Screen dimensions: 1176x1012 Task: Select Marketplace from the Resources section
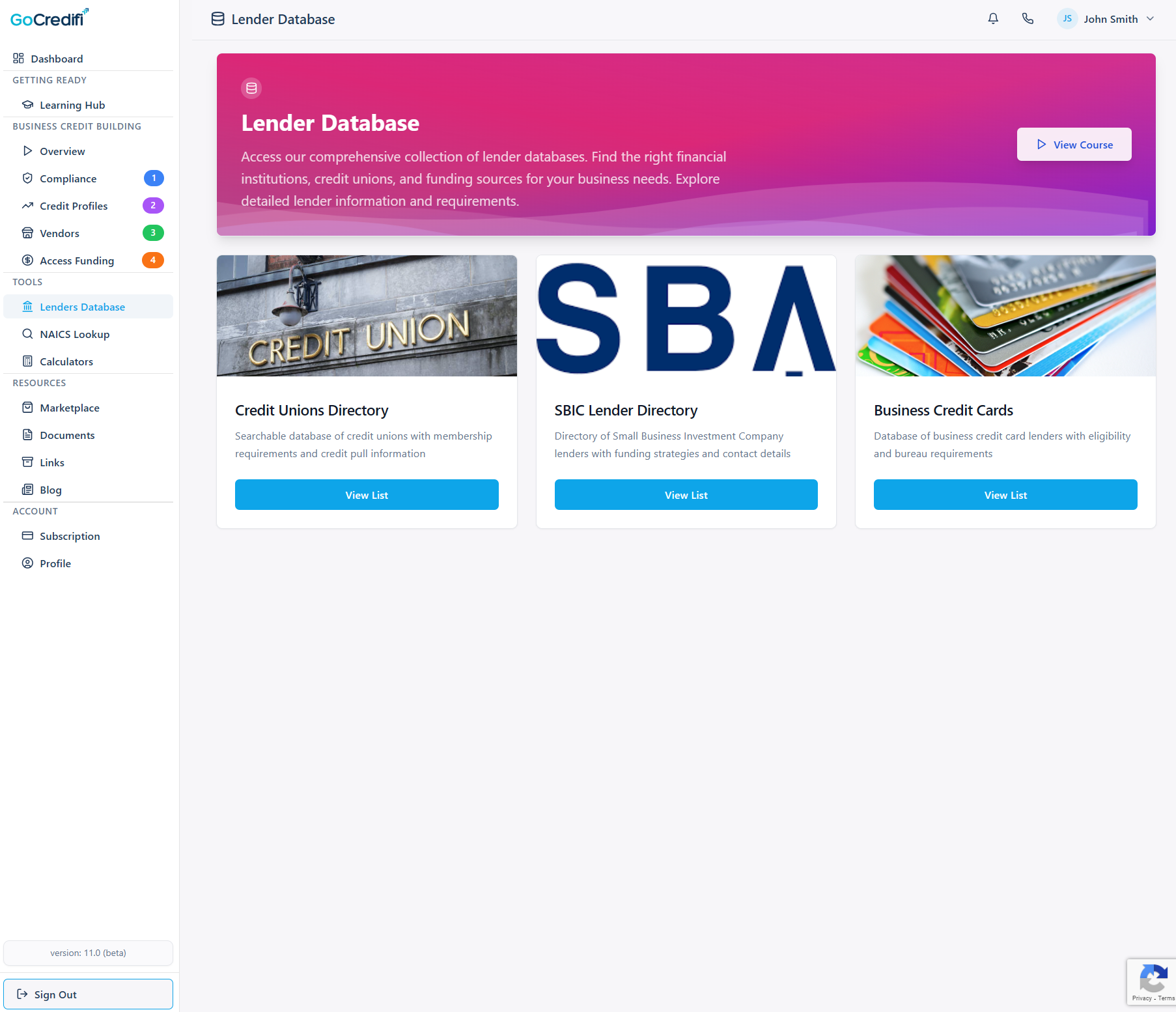[68, 407]
